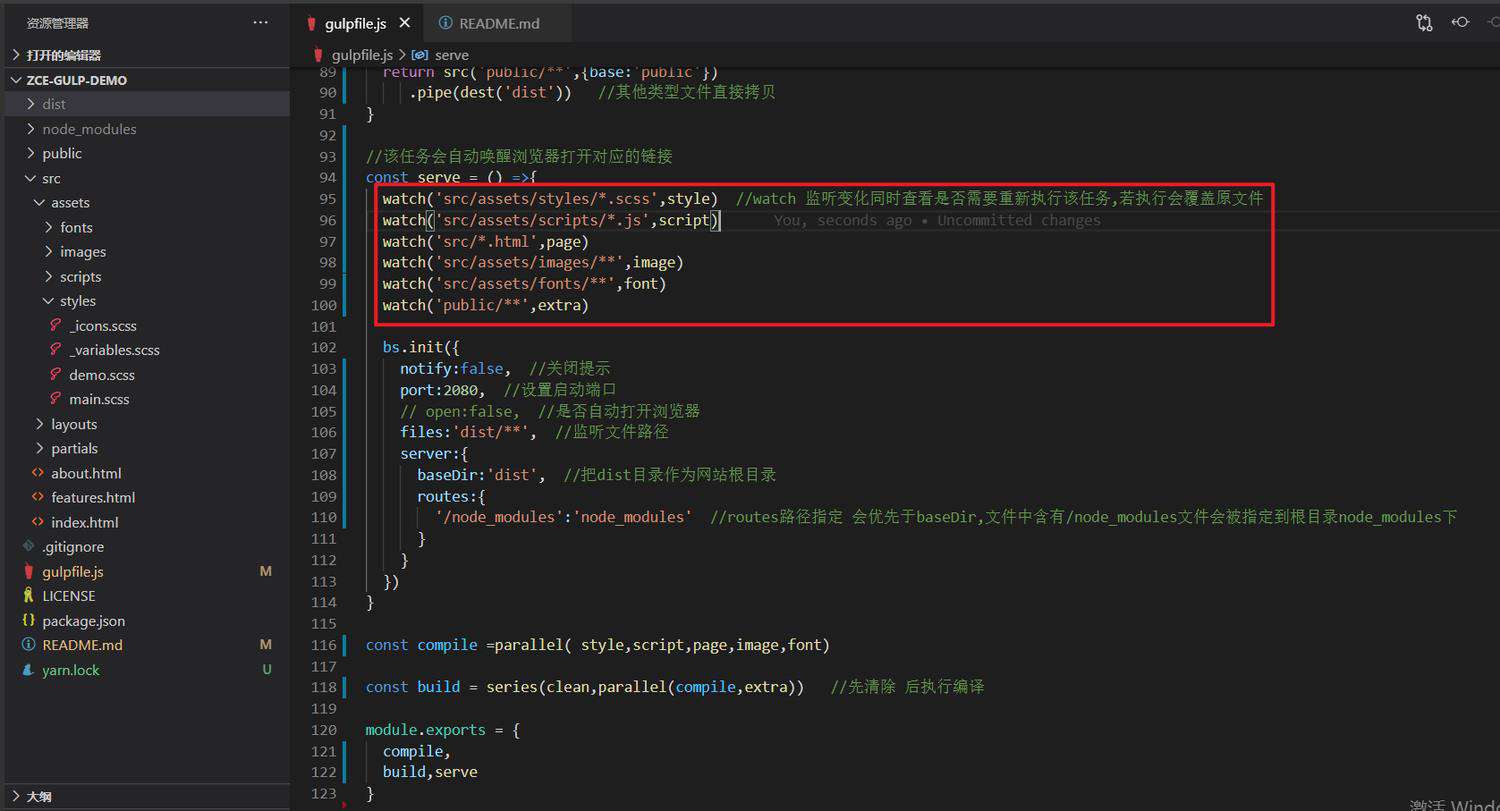Image resolution: width=1500 pixels, height=811 pixels.
Task: Open main.scss in the explorer
Action: (147, 399)
